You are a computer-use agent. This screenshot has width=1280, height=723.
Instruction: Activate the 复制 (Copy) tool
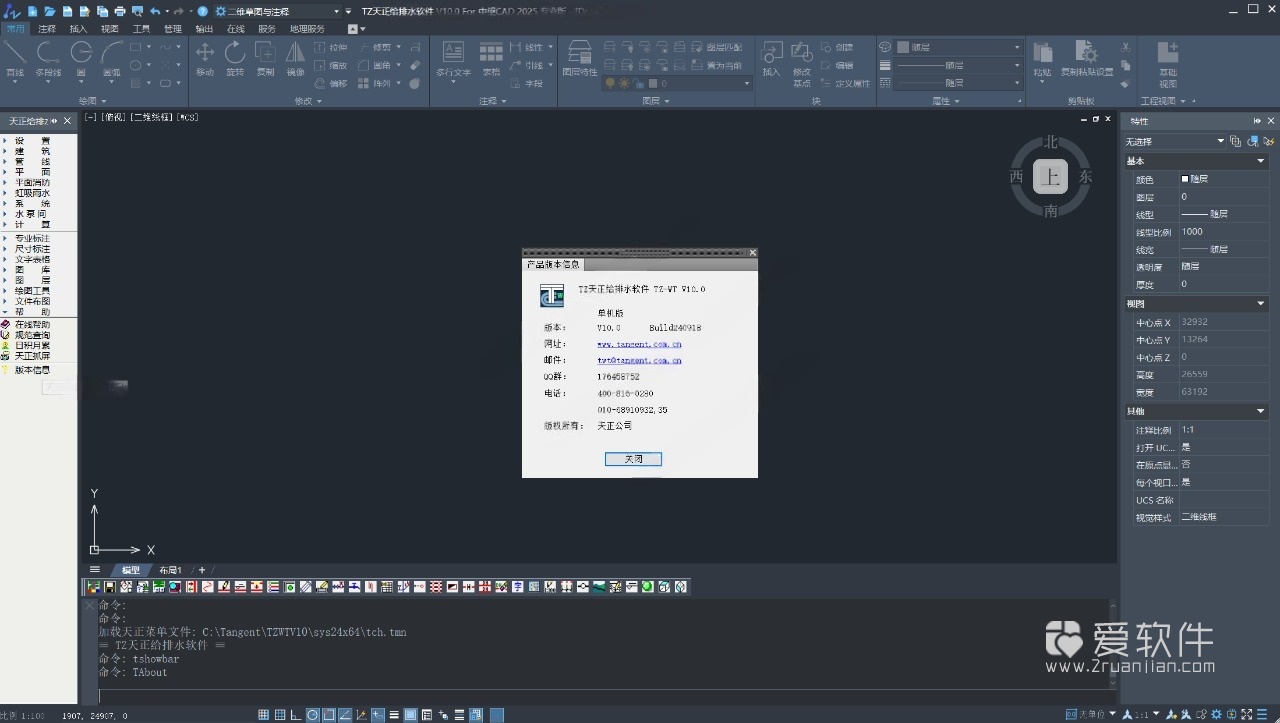[x=265, y=59]
